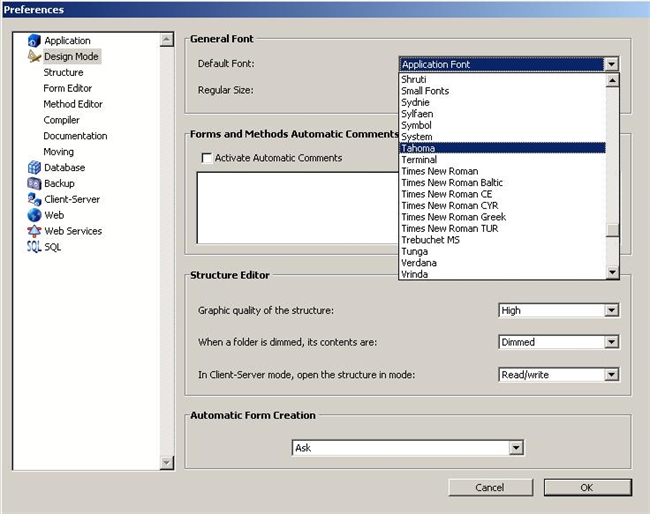
Task: Click the SQL icon in sidebar
Action: (x=34, y=247)
